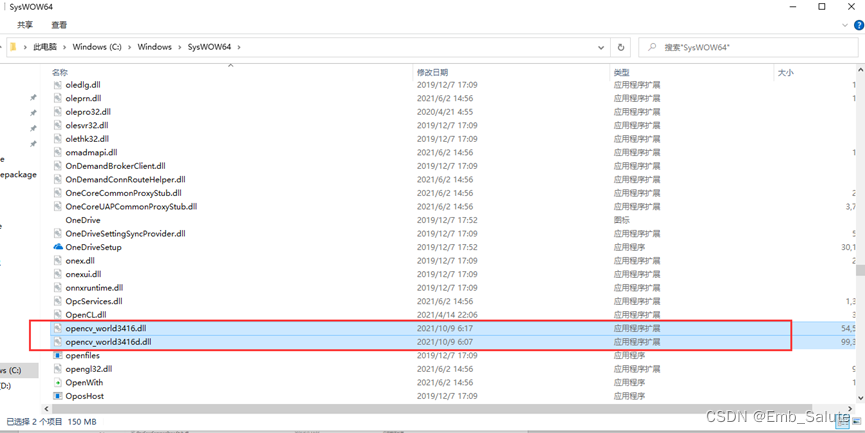
Task: Click the vertical scrollbar up arrow
Action: pyautogui.click(x=860, y=68)
